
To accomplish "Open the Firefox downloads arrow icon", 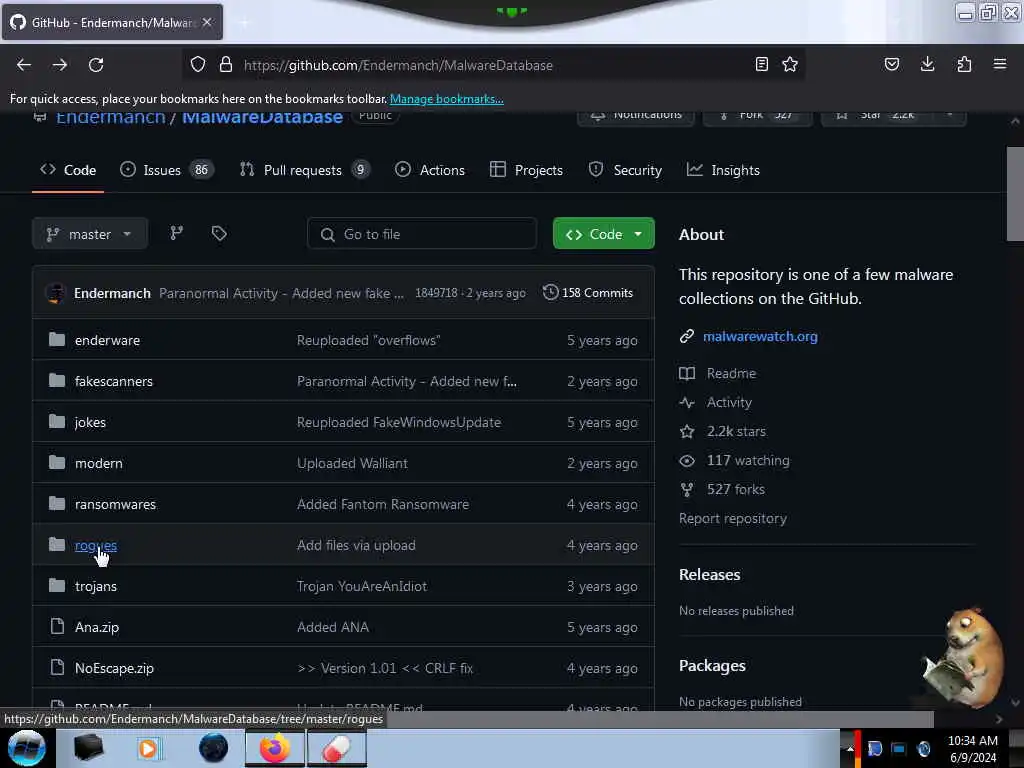I will coord(927,64).
